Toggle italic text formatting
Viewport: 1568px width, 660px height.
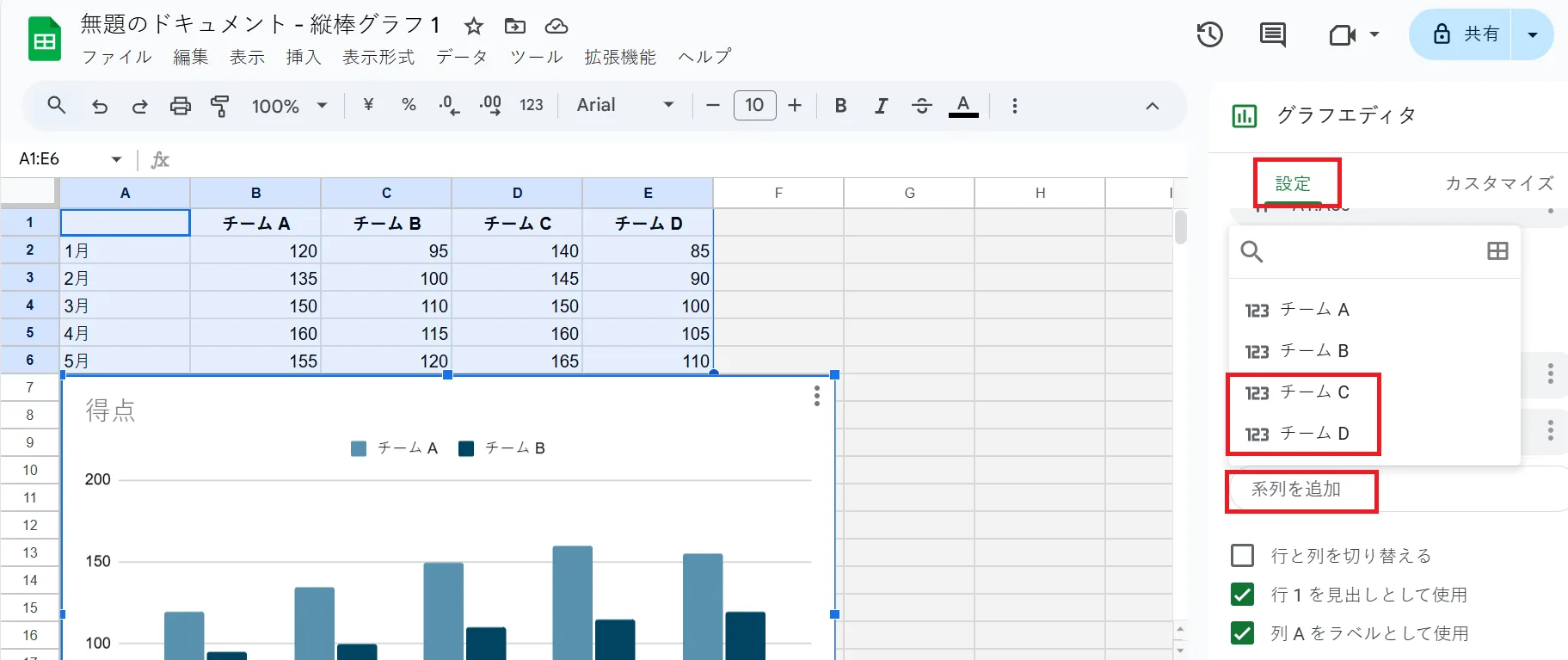(x=881, y=106)
